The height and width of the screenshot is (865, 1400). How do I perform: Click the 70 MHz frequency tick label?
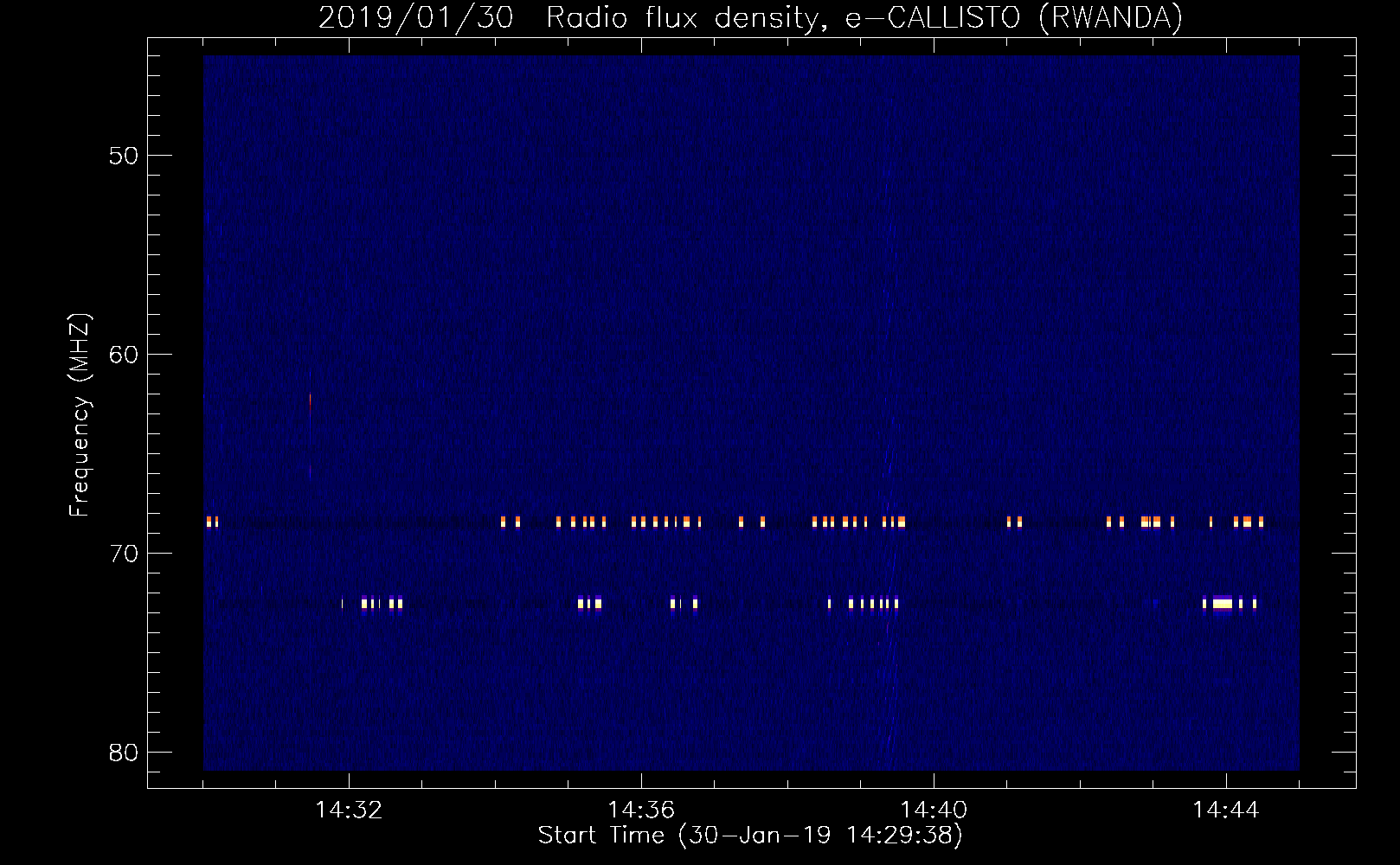point(124,554)
